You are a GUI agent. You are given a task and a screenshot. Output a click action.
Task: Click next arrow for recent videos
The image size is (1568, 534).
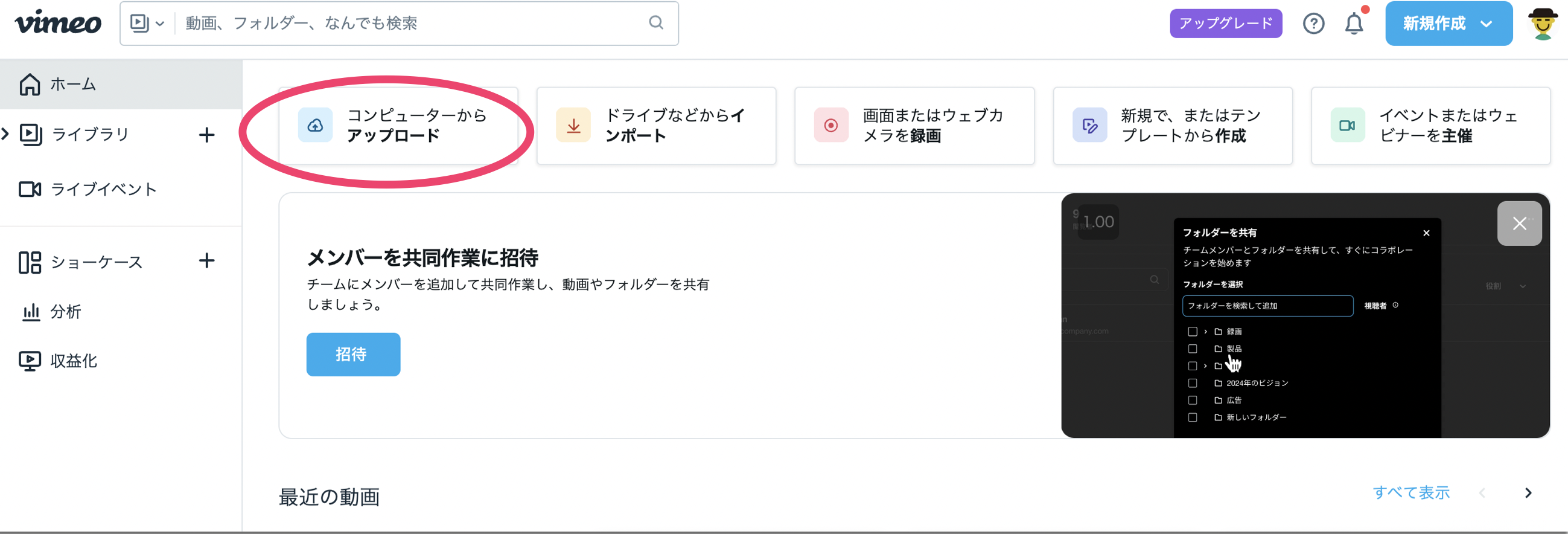pyautogui.click(x=1528, y=492)
